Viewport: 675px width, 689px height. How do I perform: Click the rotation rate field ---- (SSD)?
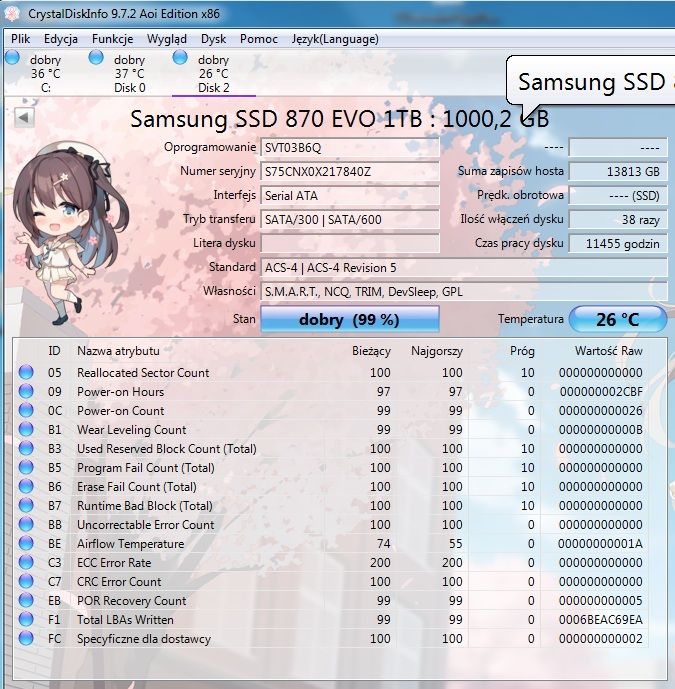(x=618, y=196)
